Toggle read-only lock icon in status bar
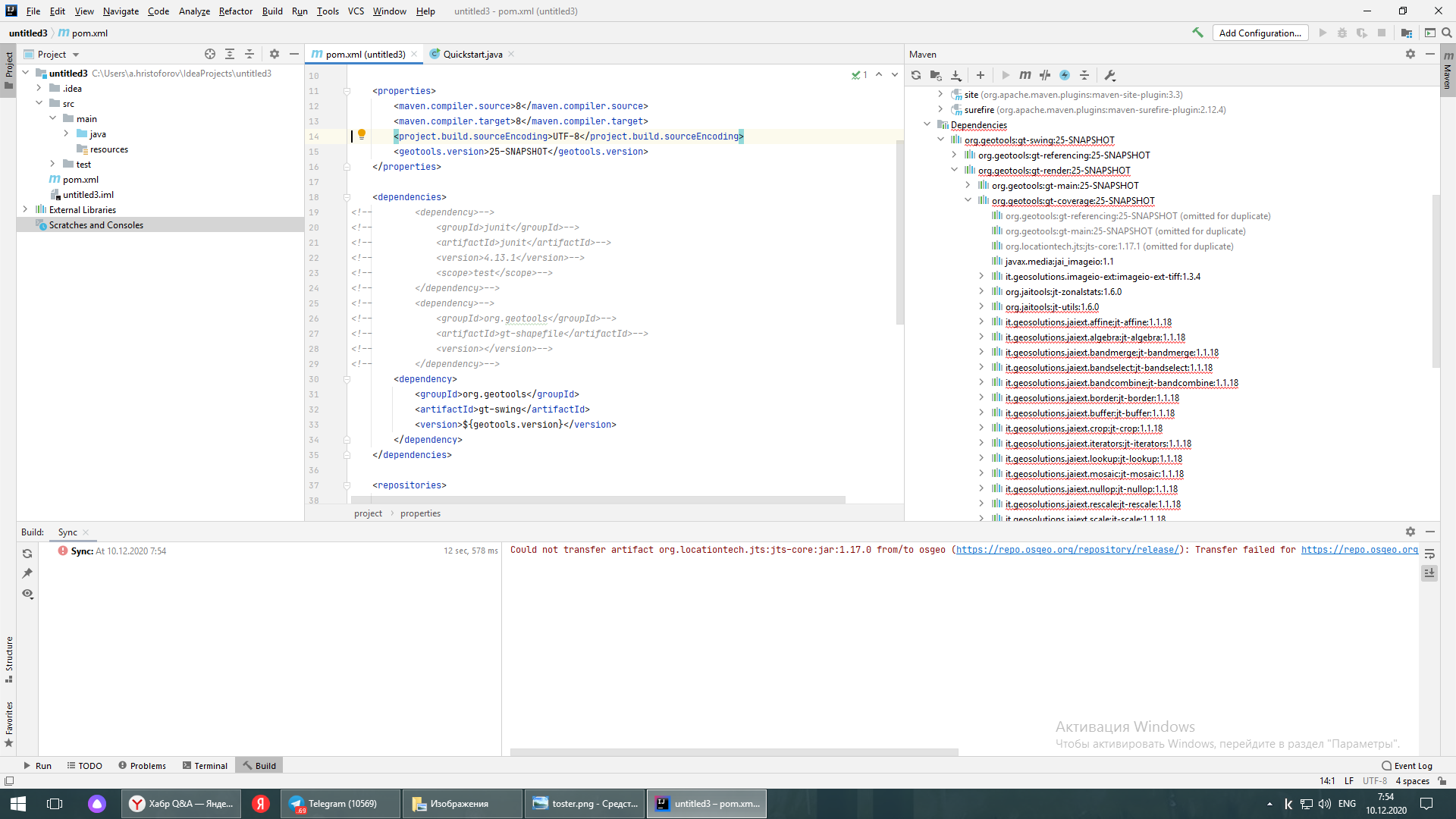Screen dimensions: 1456x819 pos(1442,780)
